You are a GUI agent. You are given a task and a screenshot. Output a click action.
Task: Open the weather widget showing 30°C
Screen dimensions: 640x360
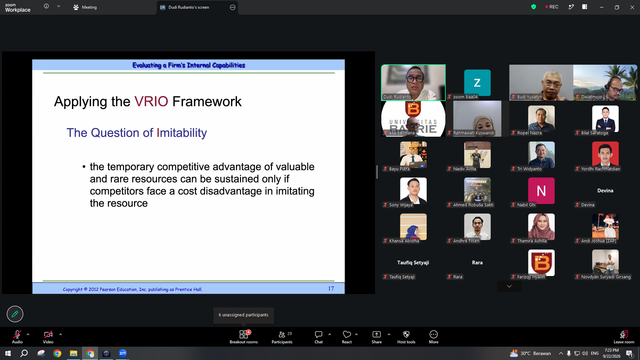pos(530,353)
